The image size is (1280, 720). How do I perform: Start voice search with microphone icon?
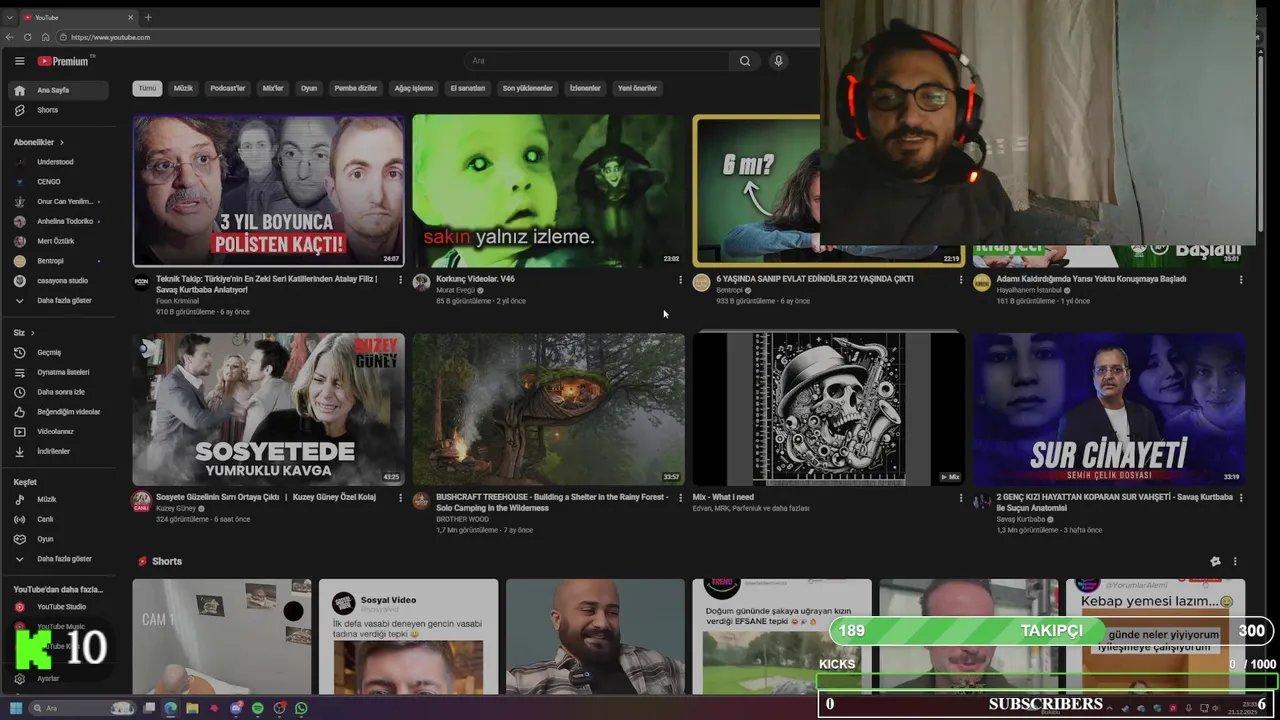tap(778, 61)
